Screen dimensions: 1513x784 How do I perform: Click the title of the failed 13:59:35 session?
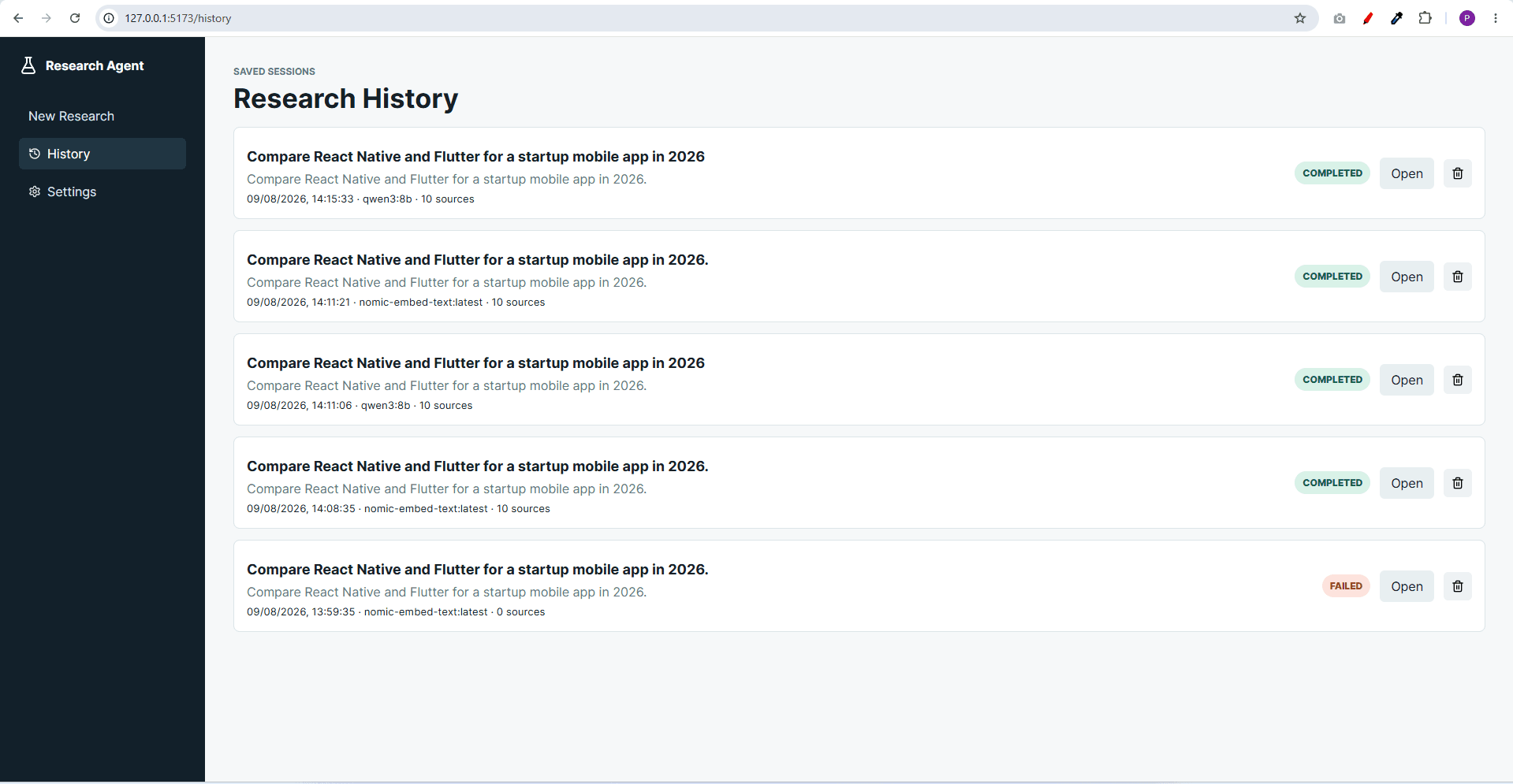pyautogui.click(x=478, y=570)
